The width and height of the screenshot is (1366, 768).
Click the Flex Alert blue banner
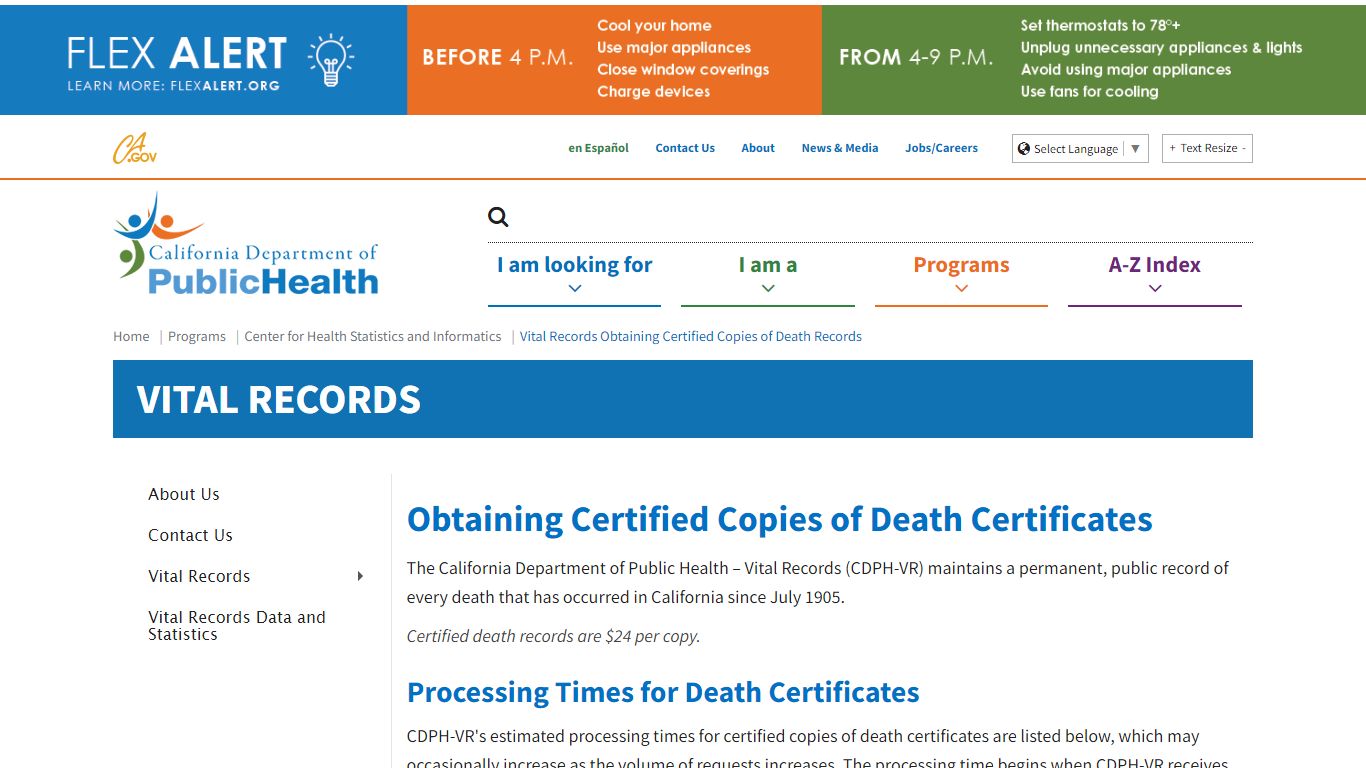click(x=203, y=60)
